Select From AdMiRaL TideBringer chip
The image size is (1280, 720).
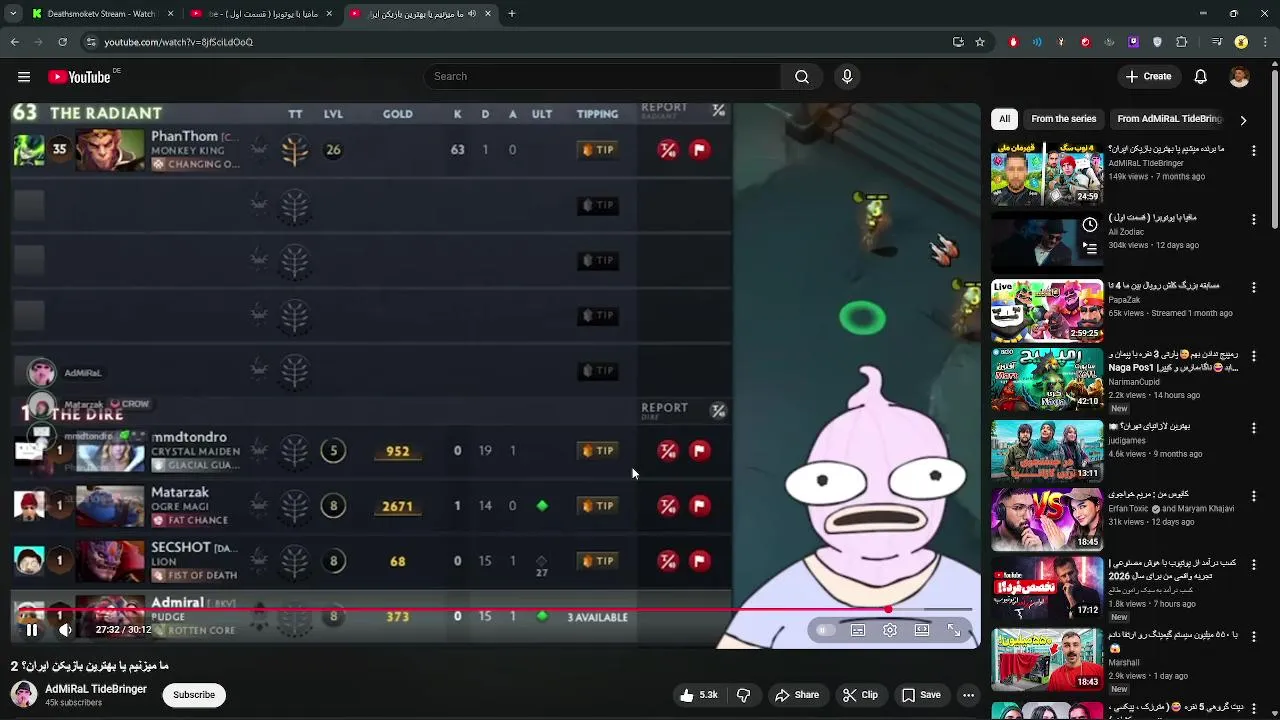tap(1169, 119)
